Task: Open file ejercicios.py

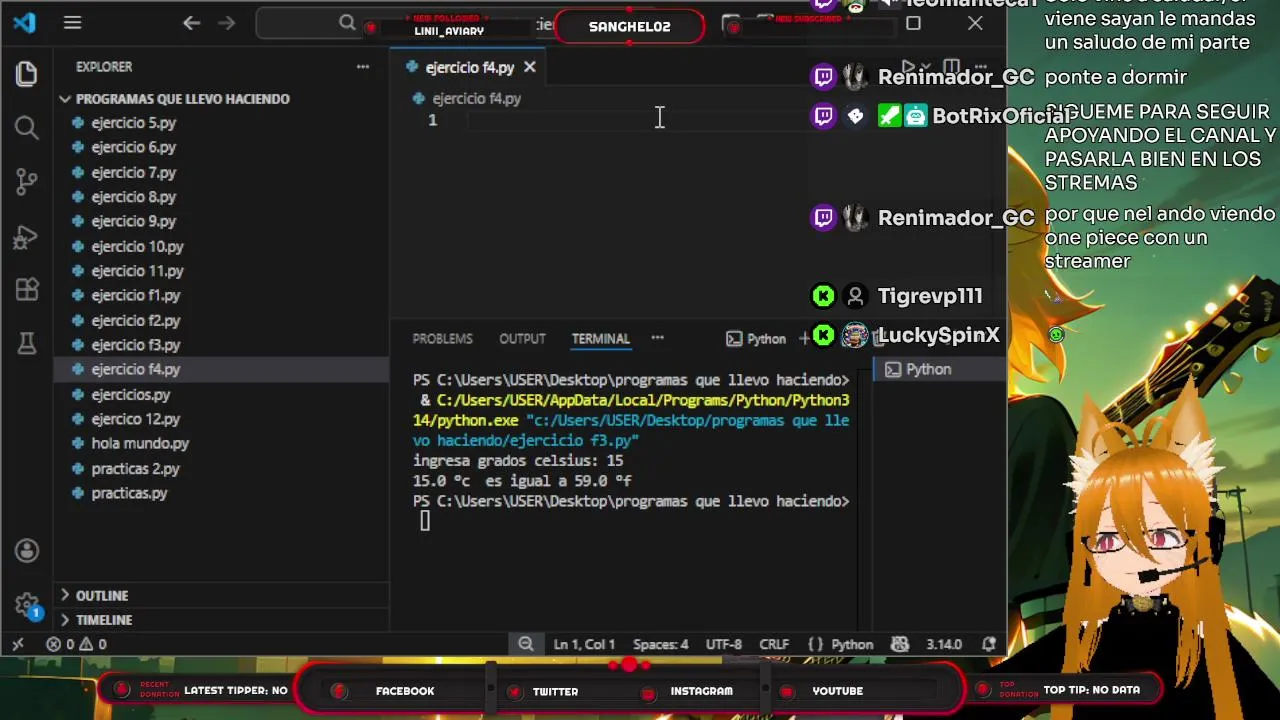Action: click(x=130, y=394)
